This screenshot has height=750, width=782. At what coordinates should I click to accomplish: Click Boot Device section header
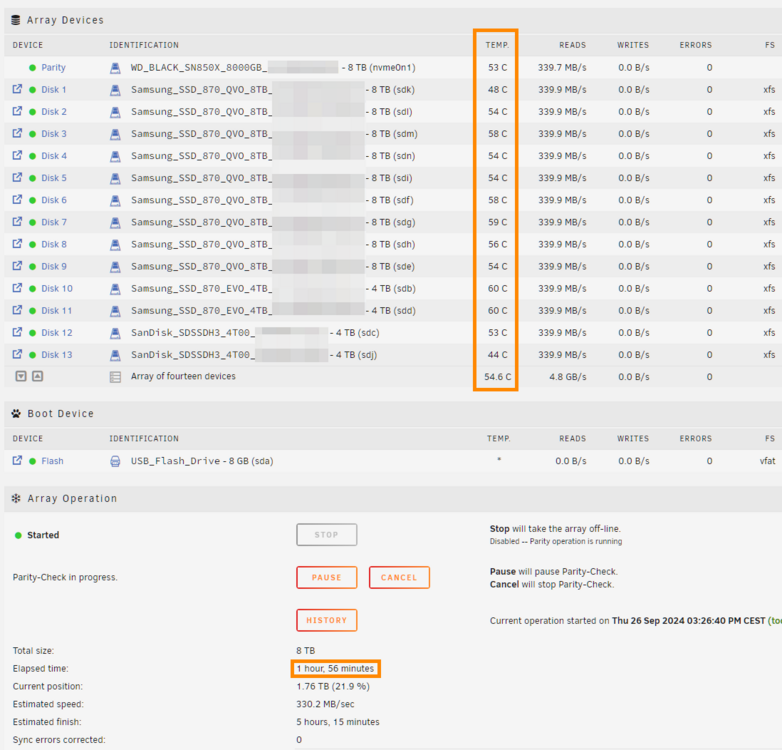[x=60, y=413]
